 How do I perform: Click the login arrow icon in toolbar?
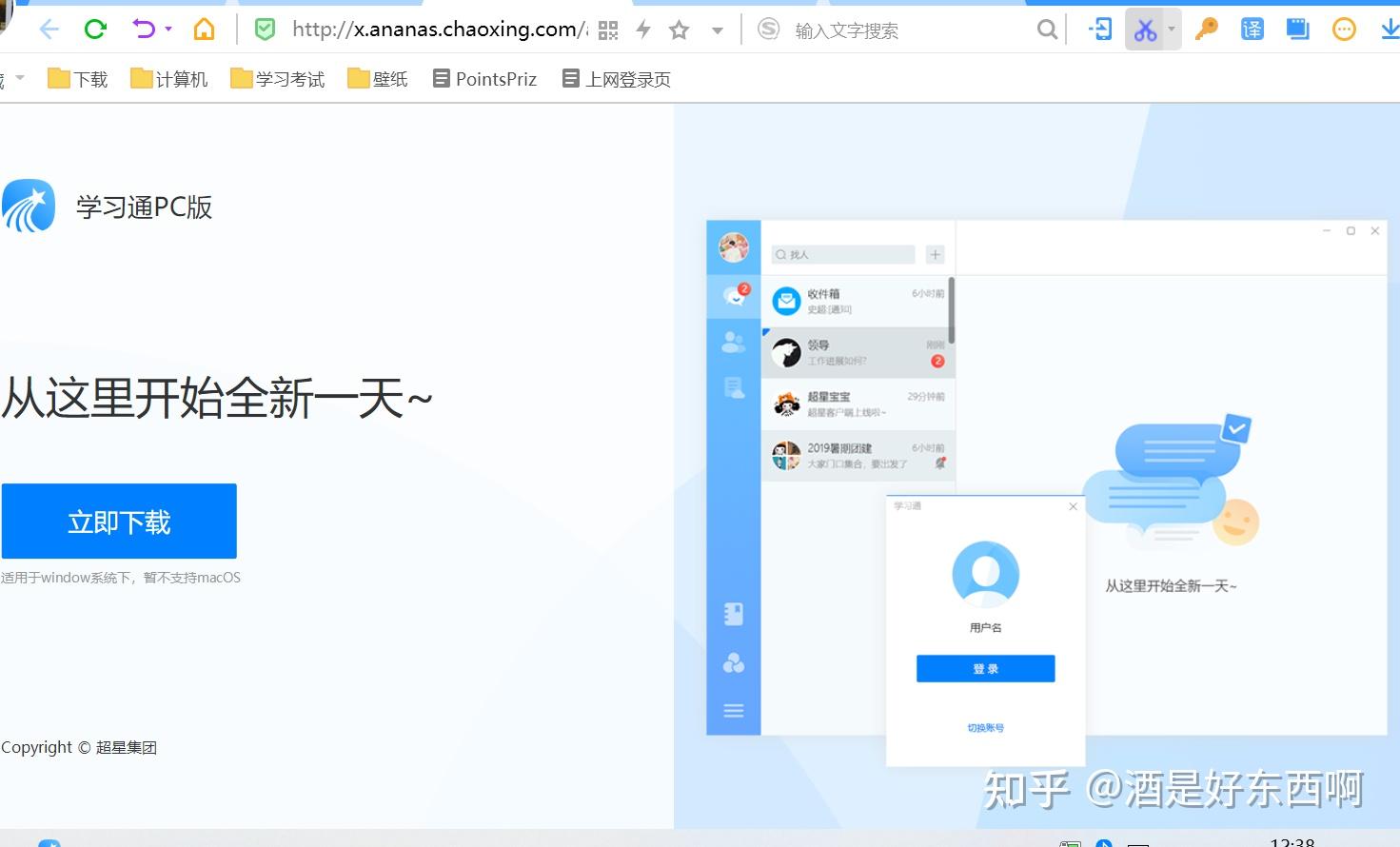(1100, 30)
